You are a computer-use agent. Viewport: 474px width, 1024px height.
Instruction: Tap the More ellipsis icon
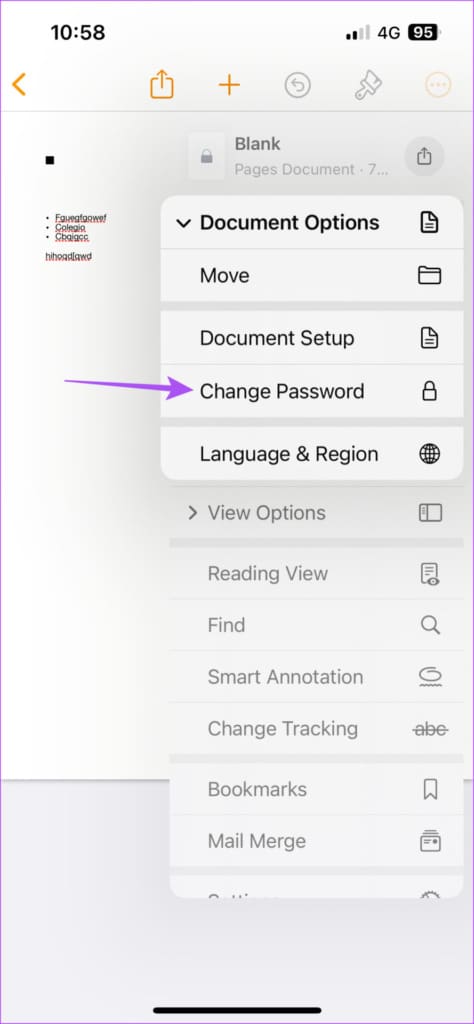point(438,85)
